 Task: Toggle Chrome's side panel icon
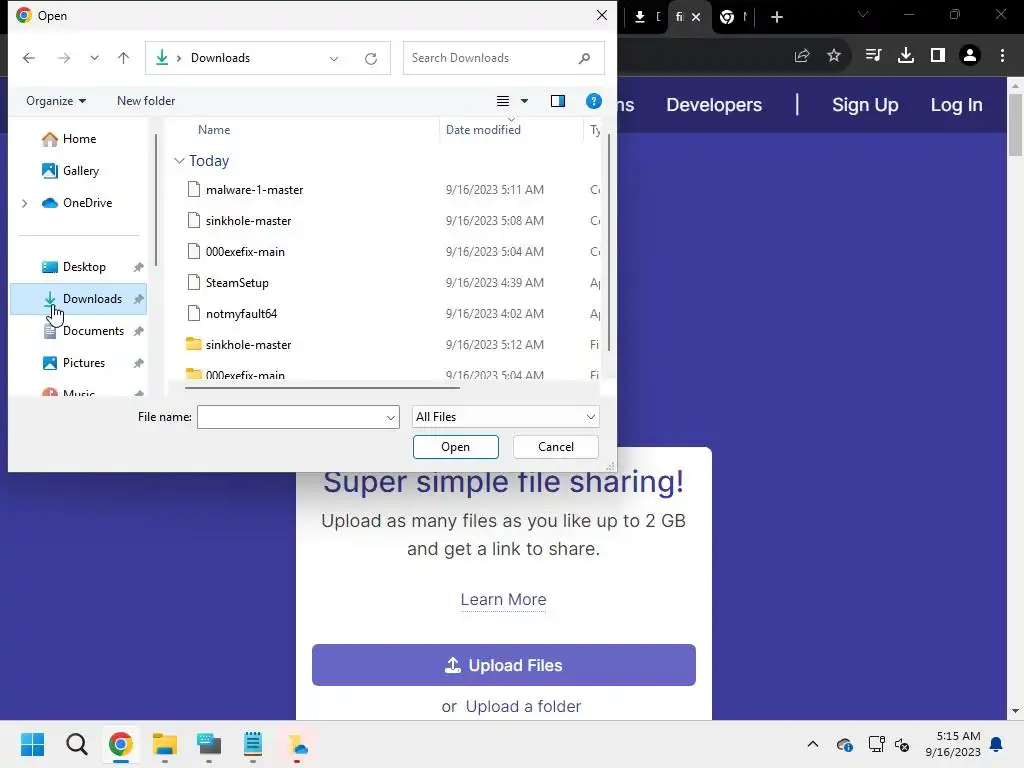point(938,56)
